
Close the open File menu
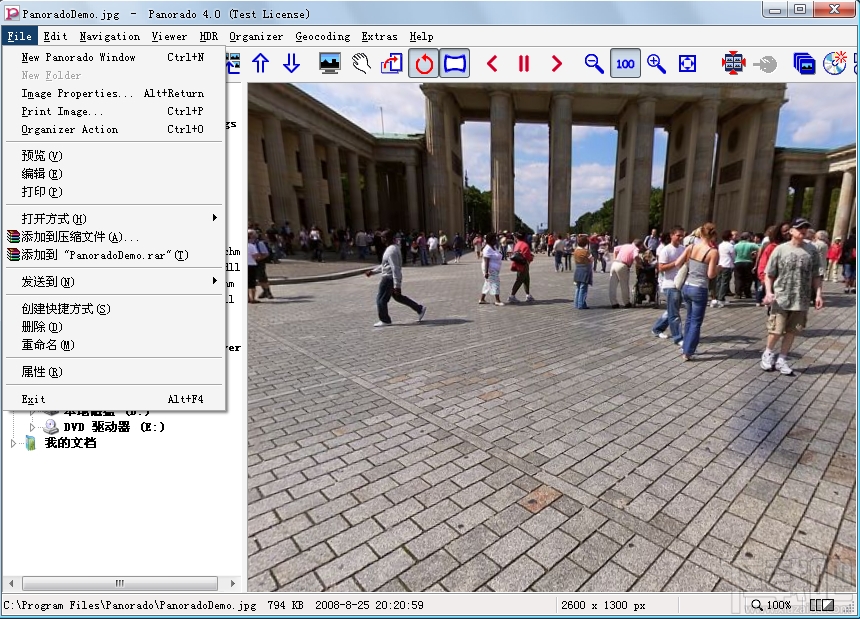tap(19, 36)
